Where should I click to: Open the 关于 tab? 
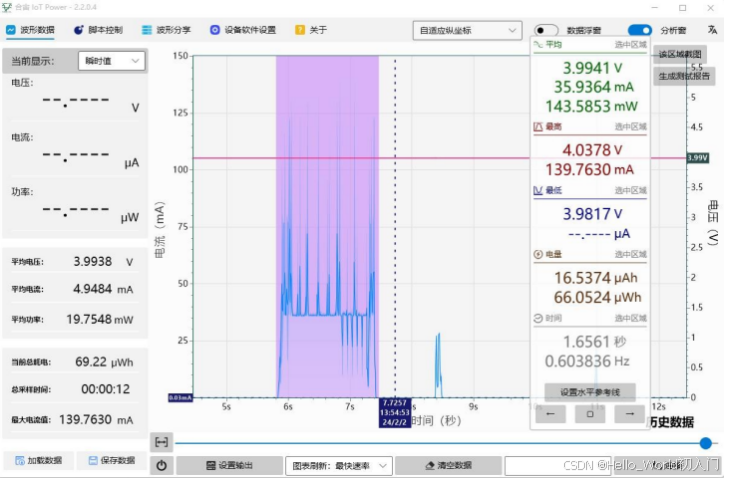pos(311,30)
